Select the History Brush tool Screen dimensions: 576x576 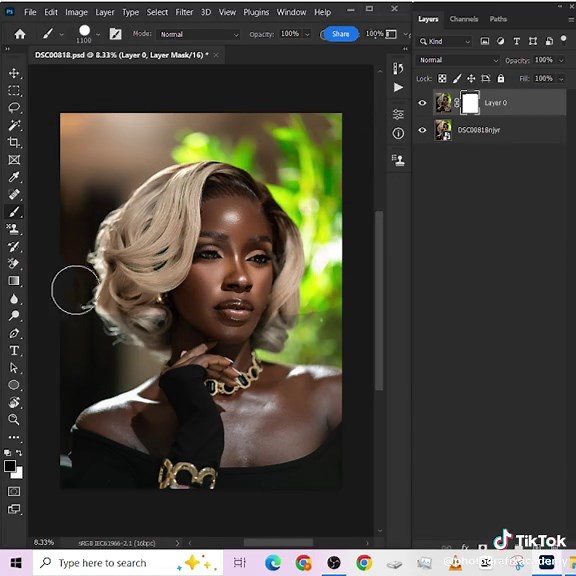14,246
